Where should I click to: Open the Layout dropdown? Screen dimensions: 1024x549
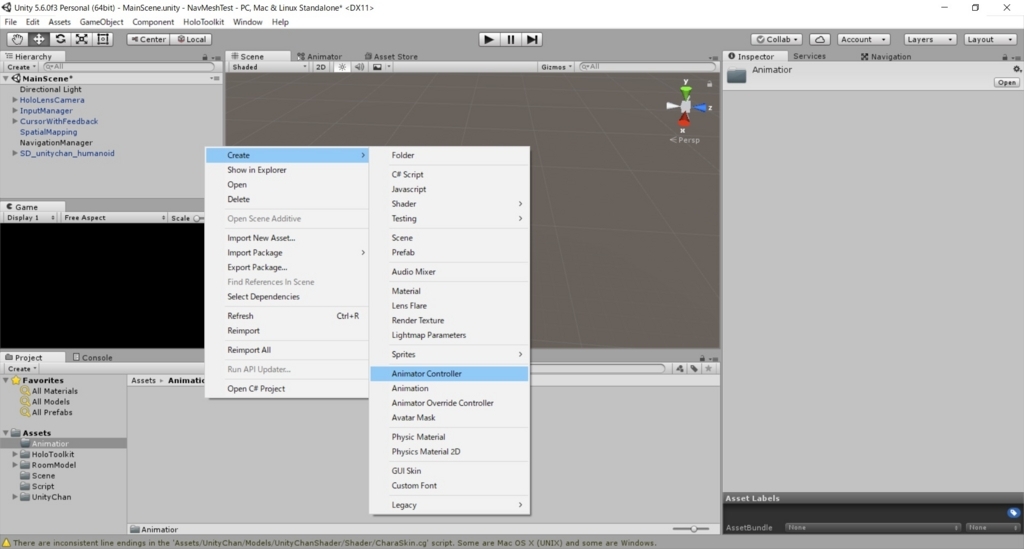(x=991, y=39)
